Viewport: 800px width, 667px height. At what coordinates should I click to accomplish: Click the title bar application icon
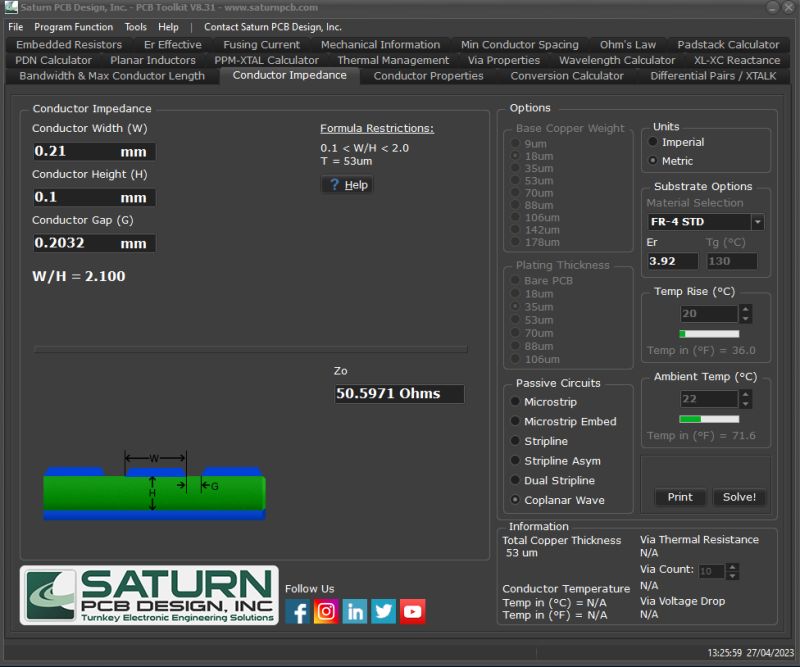9,8
